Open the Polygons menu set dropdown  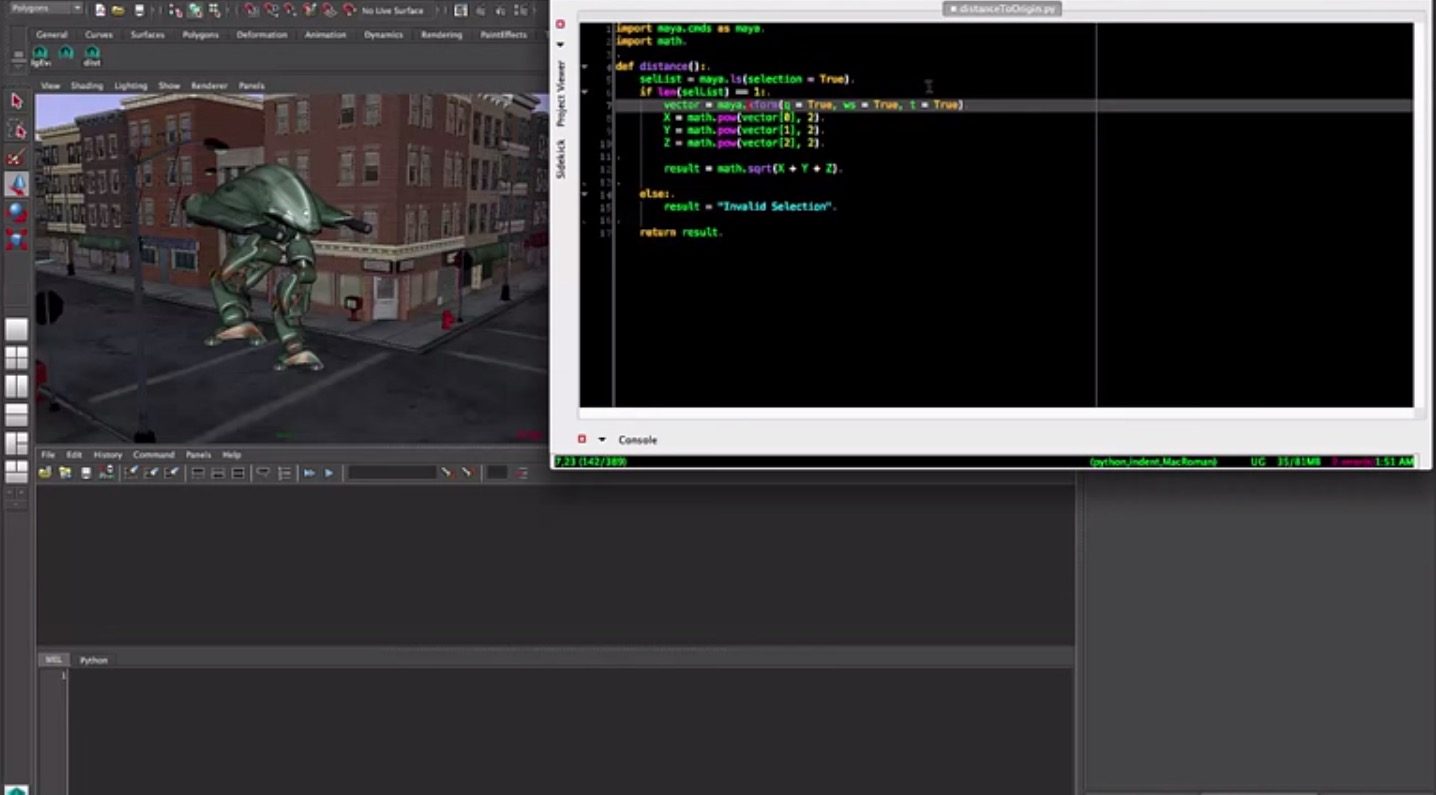coord(45,8)
